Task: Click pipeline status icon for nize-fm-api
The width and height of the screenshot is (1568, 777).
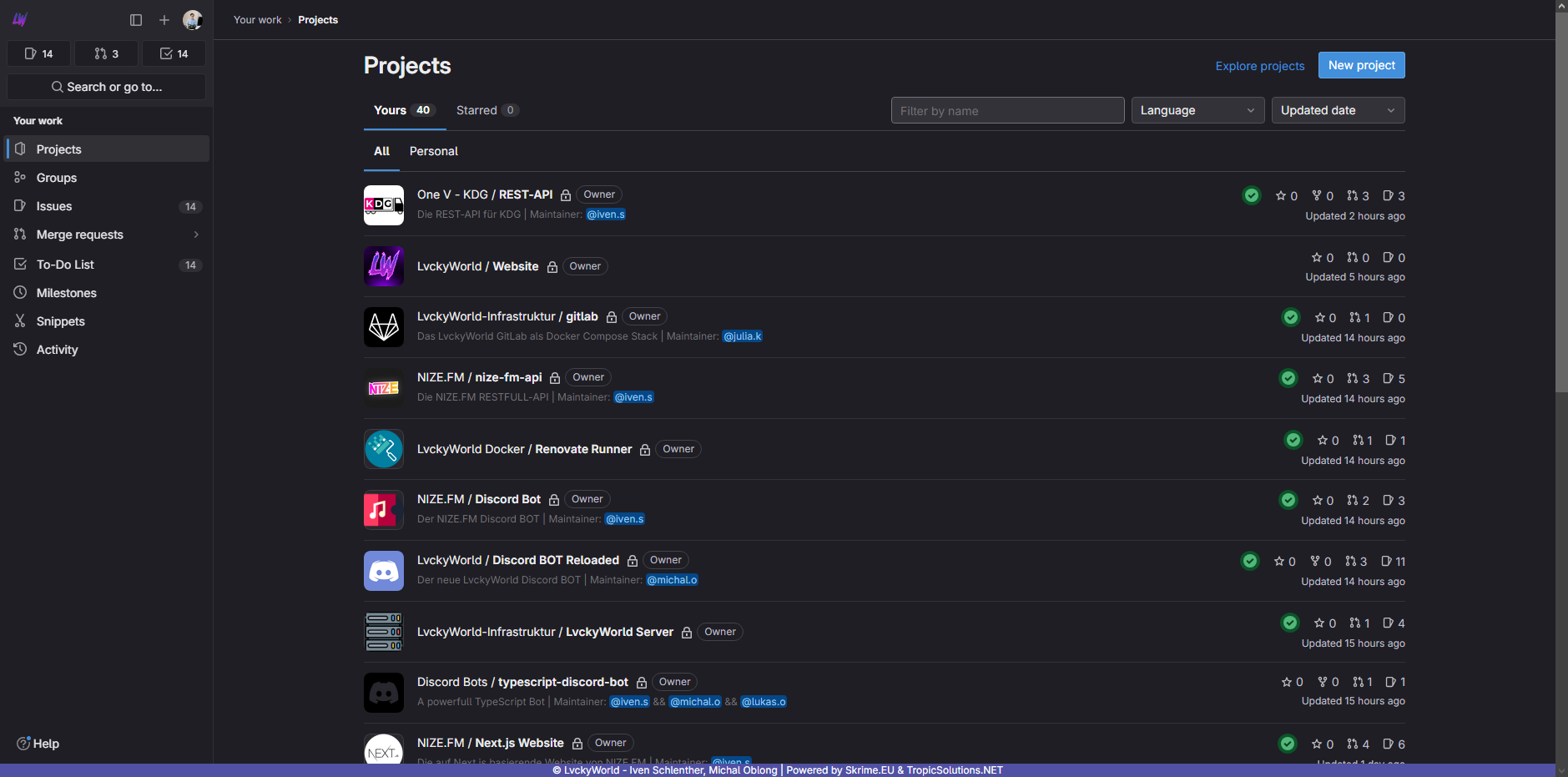Action: click(x=1288, y=378)
